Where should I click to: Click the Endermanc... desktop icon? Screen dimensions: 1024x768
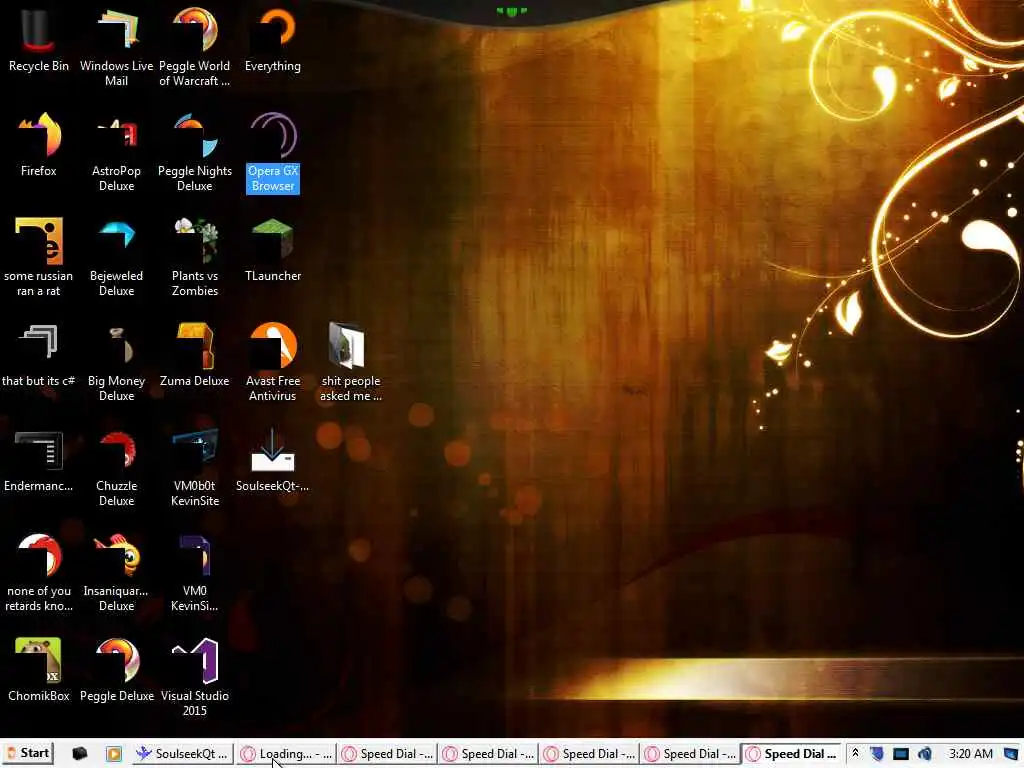[x=39, y=460]
